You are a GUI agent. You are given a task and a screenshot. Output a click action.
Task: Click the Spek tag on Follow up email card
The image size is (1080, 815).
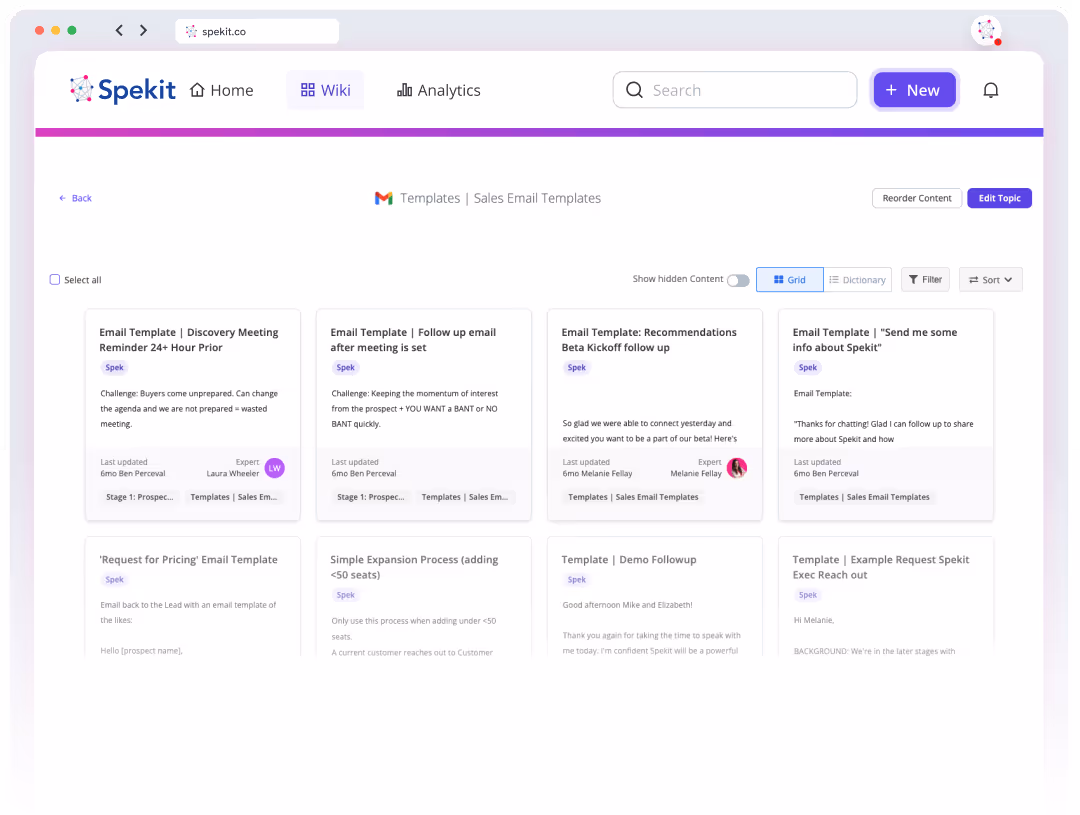346,368
